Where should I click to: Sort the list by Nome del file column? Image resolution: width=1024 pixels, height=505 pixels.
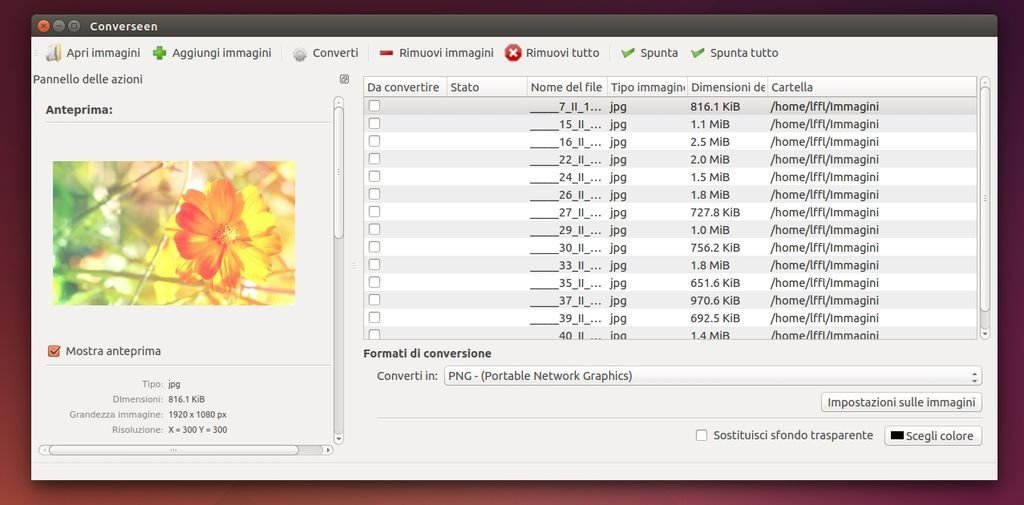coord(566,87)
